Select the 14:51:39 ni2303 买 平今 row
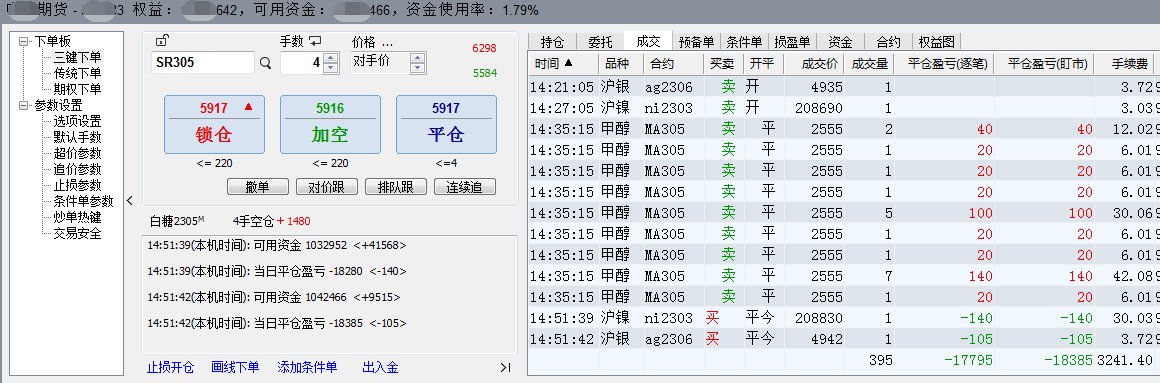Image resolution: width=1160 pixels, height=383 pixels. (844, 317)
